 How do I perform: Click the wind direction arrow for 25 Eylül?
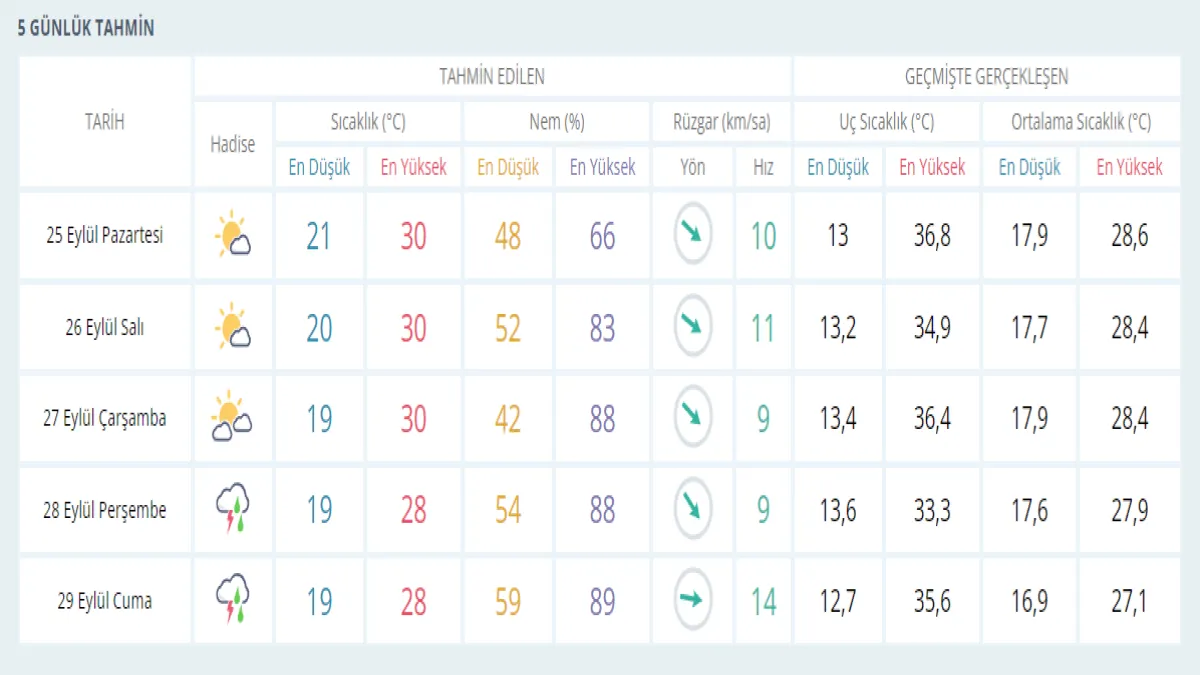[692, 235]
